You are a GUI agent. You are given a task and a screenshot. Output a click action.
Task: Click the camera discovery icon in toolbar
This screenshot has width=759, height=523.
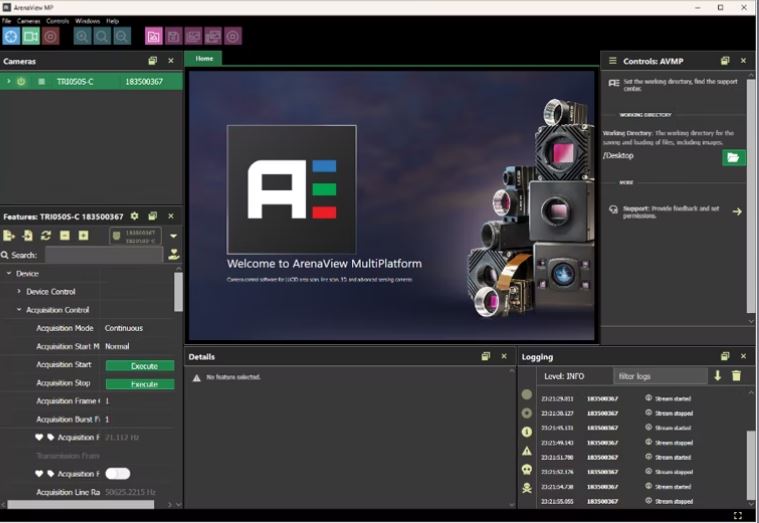click(x=11, y=36)
